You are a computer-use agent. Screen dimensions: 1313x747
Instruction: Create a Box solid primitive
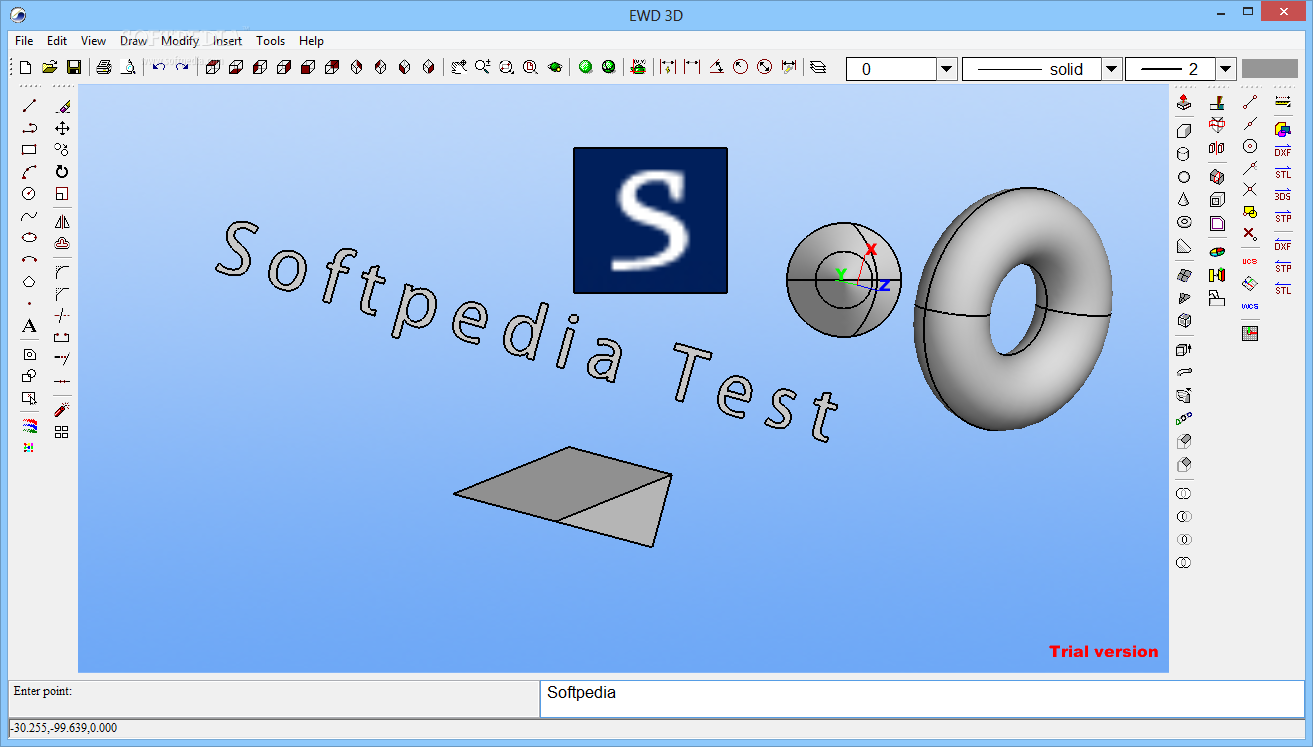(1184, 130)
